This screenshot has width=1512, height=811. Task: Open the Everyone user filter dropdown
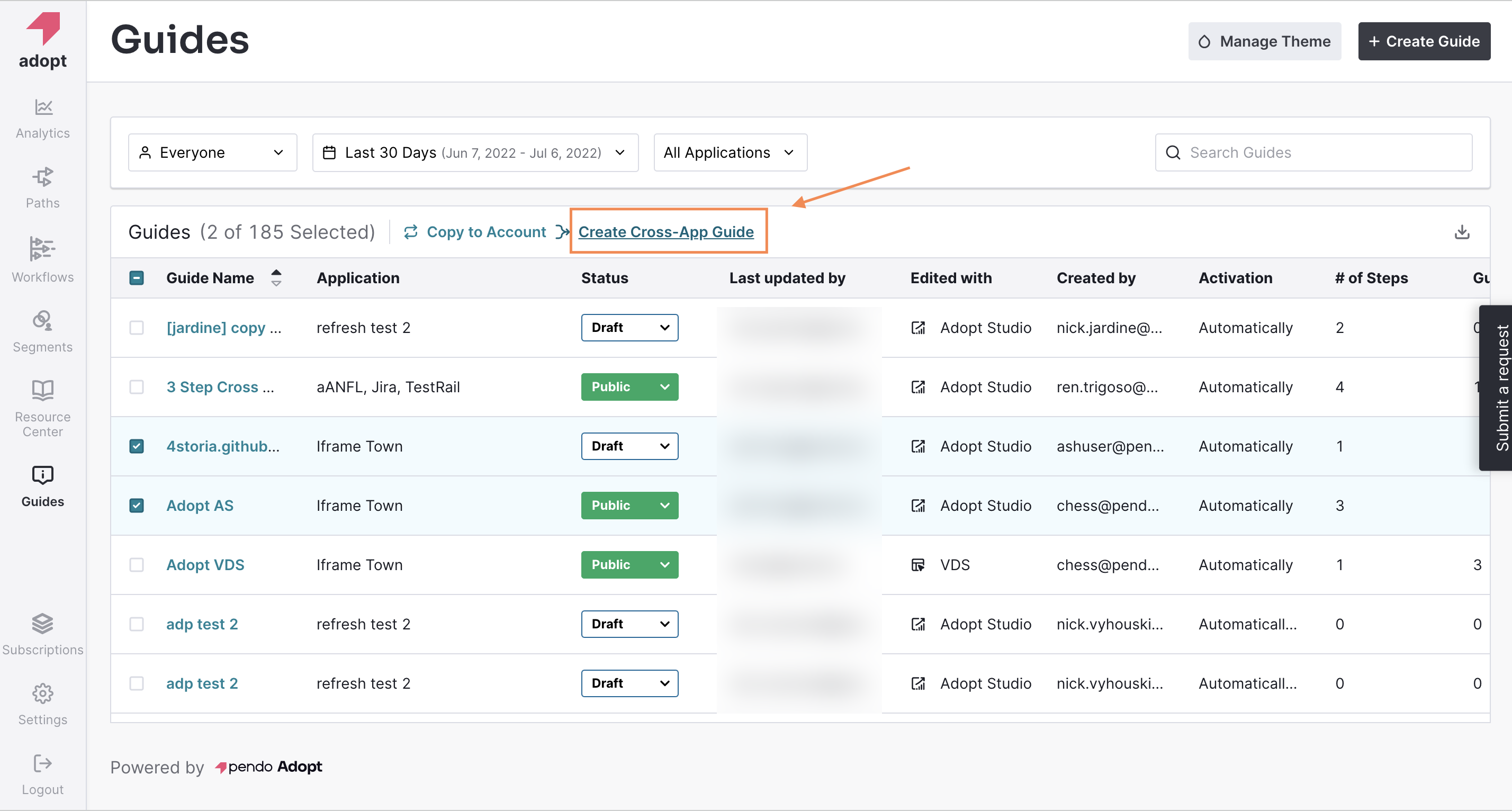[x=212, y=152]
